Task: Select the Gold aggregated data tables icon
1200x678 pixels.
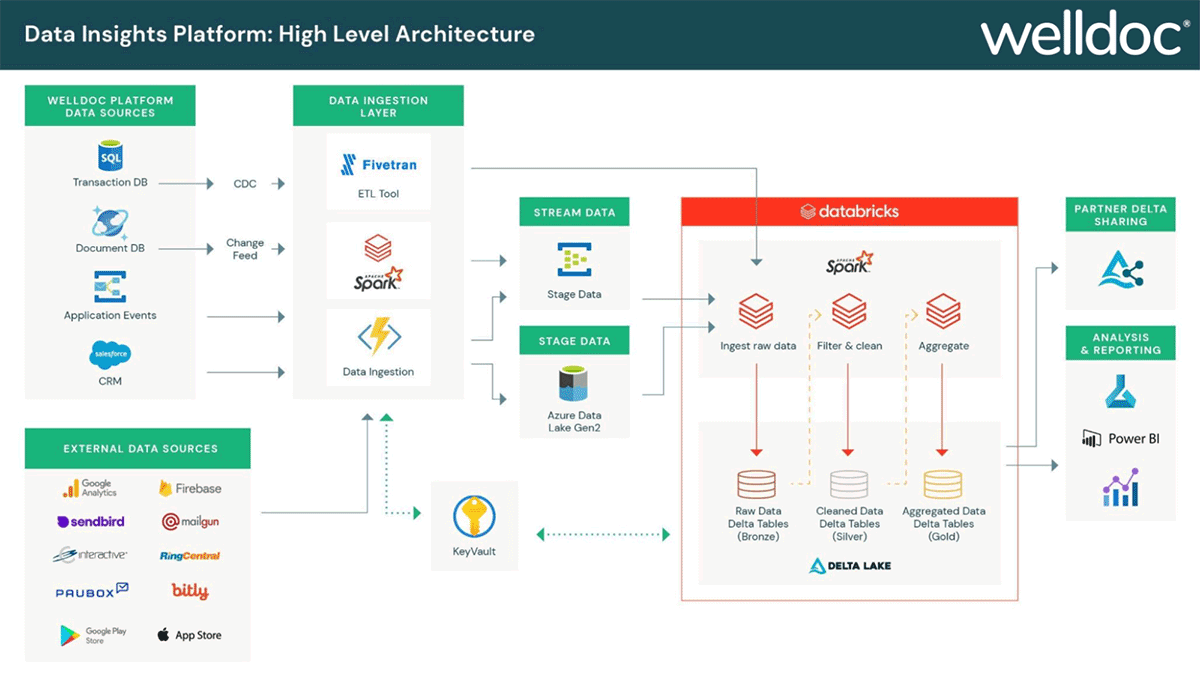Action: pyautogui.click(x=942, y=484)
